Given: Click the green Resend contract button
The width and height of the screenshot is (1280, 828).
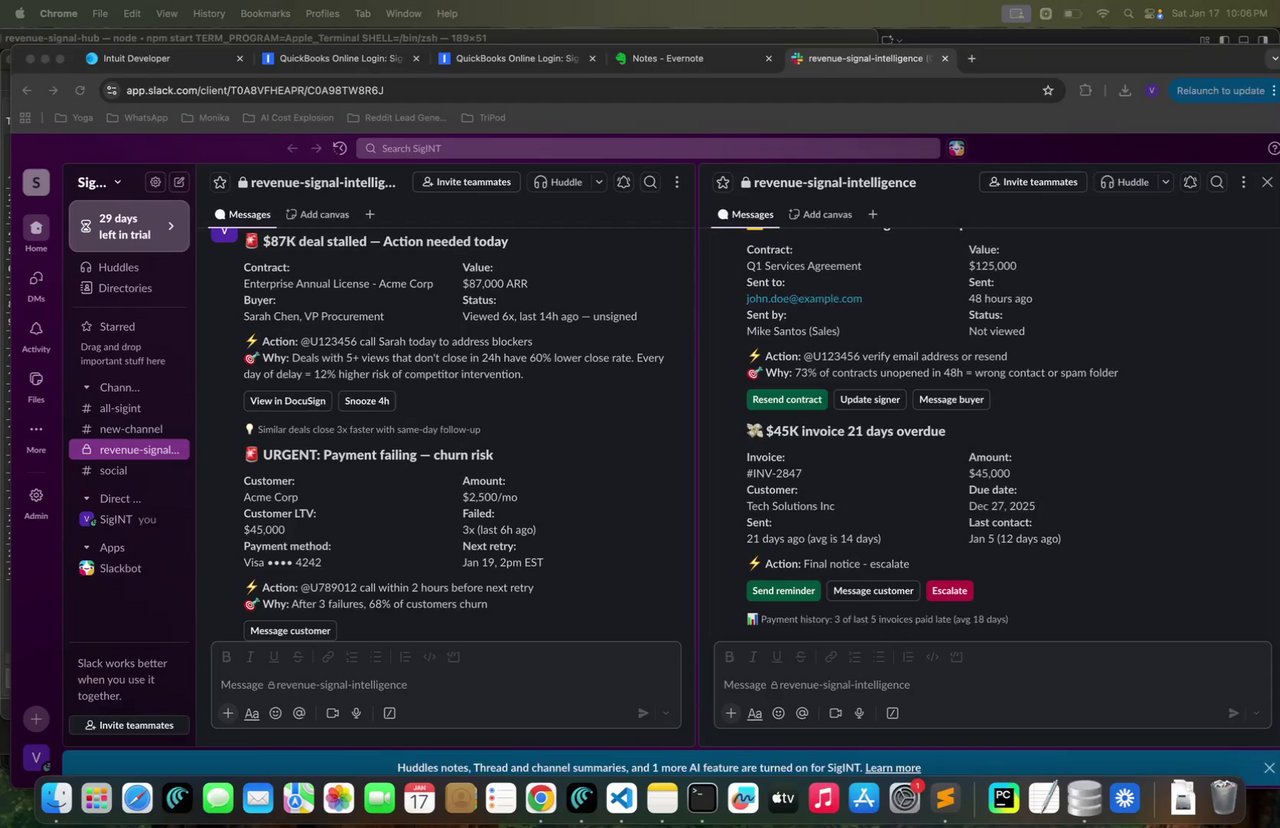Looking at the screenshot, I should (787, 399).
